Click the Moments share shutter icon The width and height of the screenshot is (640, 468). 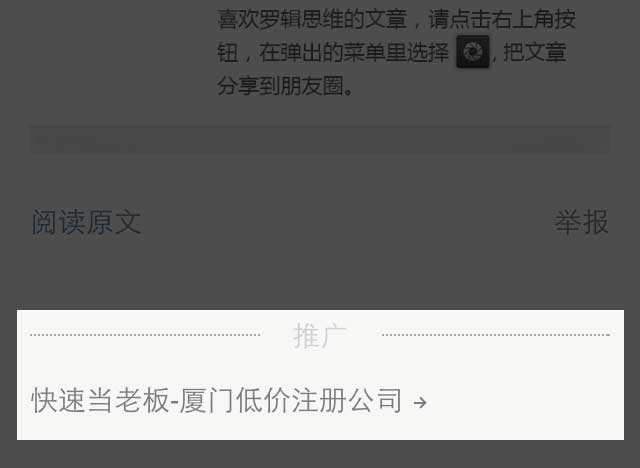[473, 51]
